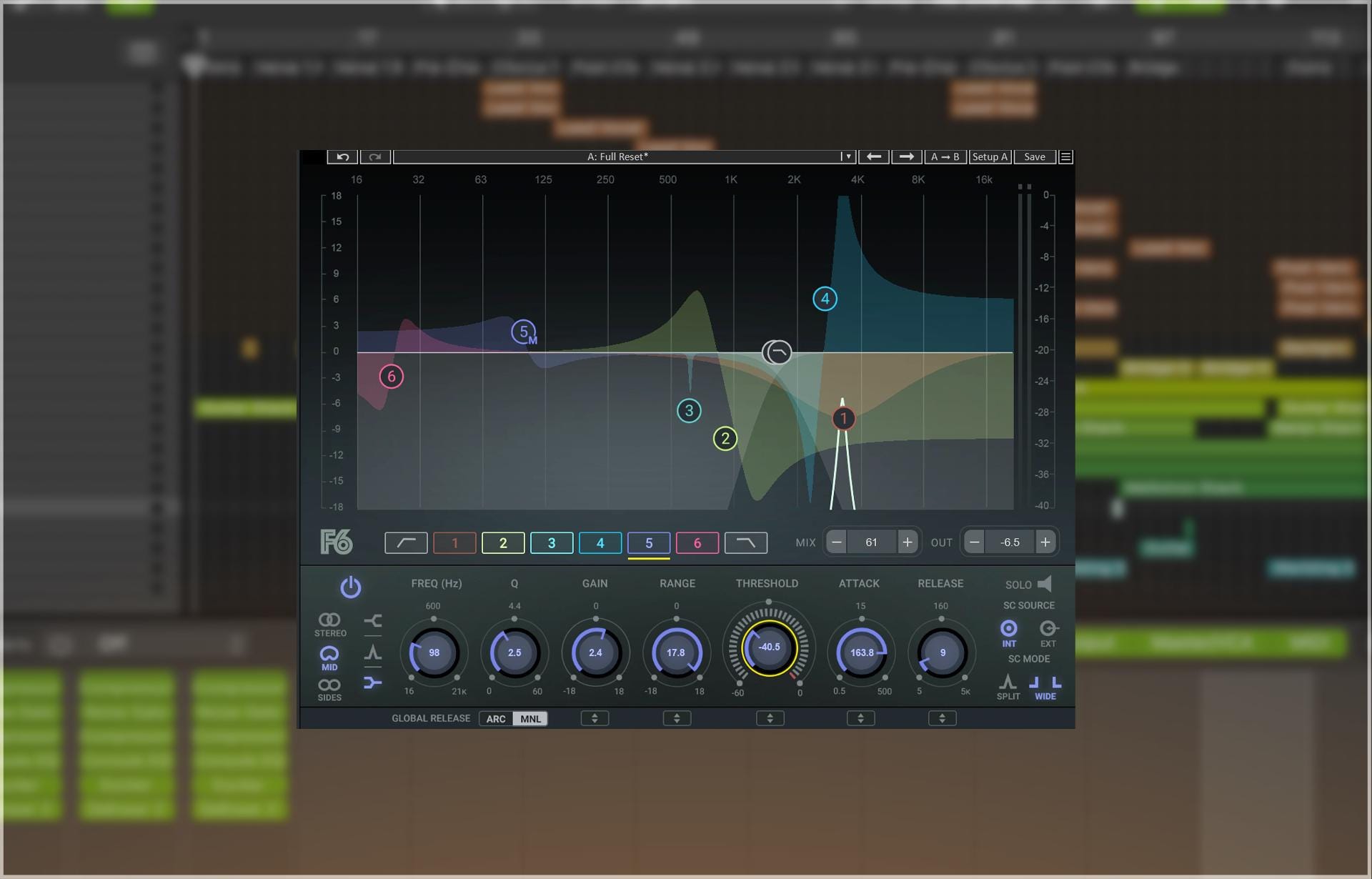Click the OUT value field -6.5
Image resolution: width=1372 pixels, height=879 pixels.
tap(1010, 542)
